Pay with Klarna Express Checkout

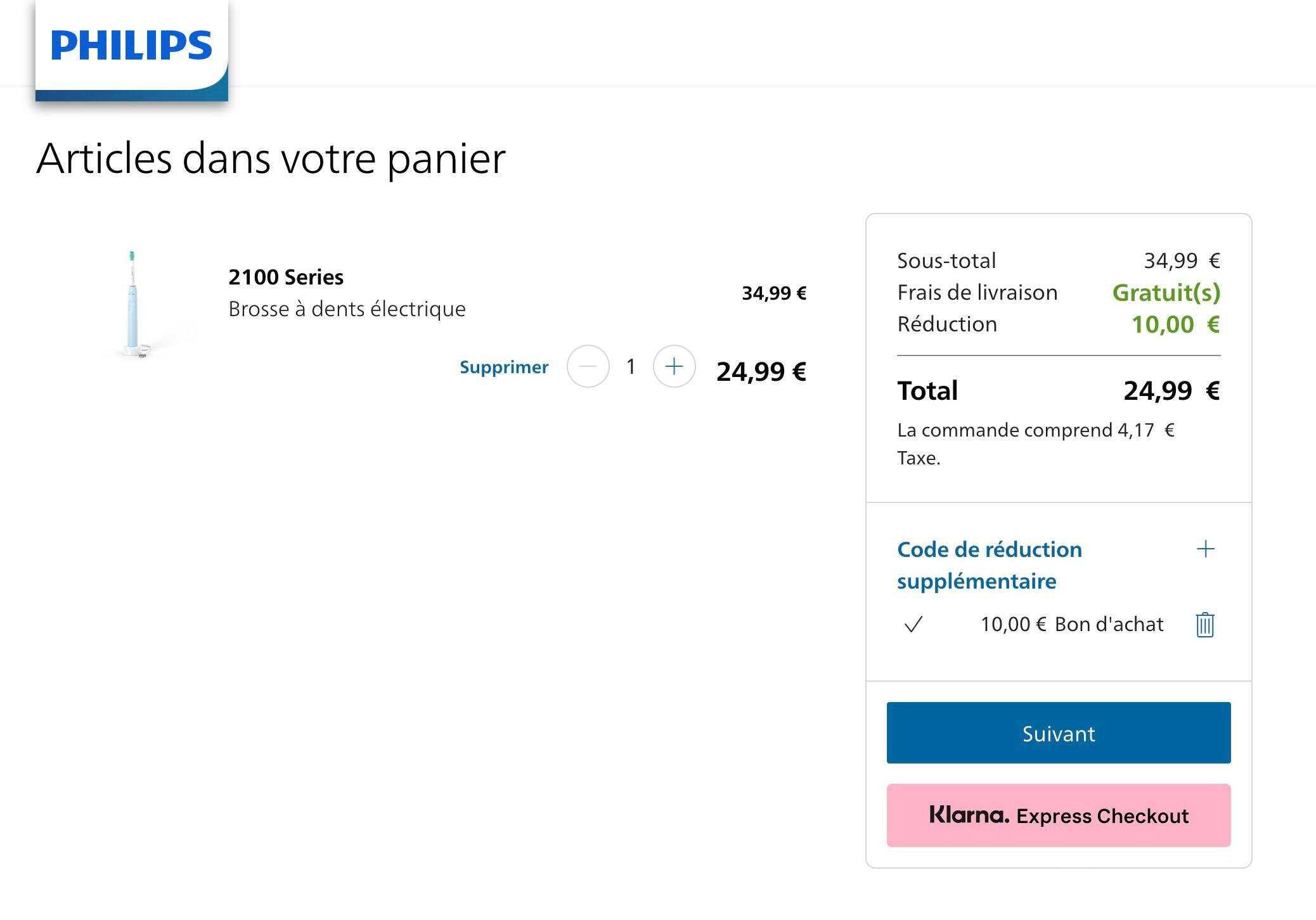point(1058,815)
